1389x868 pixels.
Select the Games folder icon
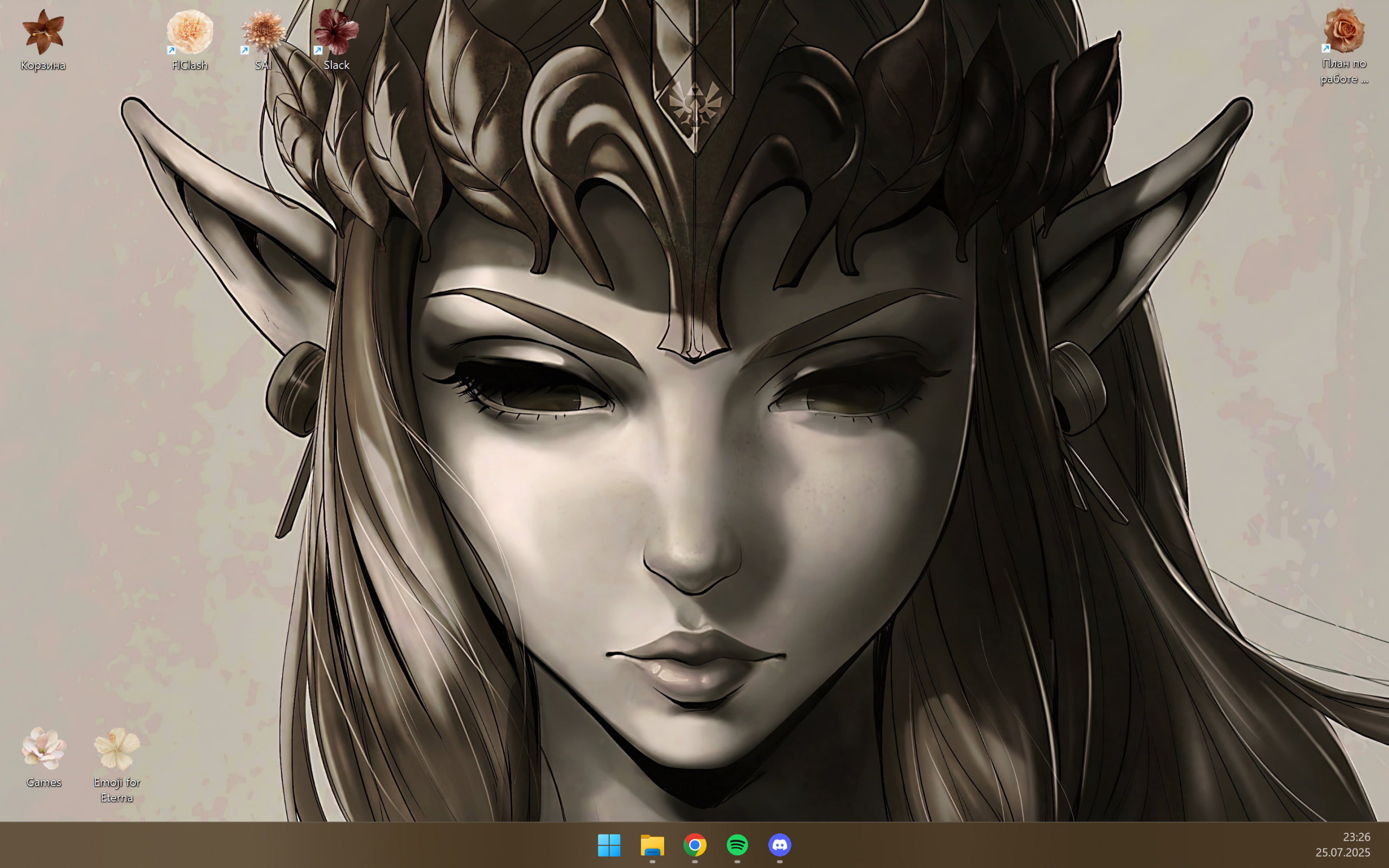click(x=43, y=749)
